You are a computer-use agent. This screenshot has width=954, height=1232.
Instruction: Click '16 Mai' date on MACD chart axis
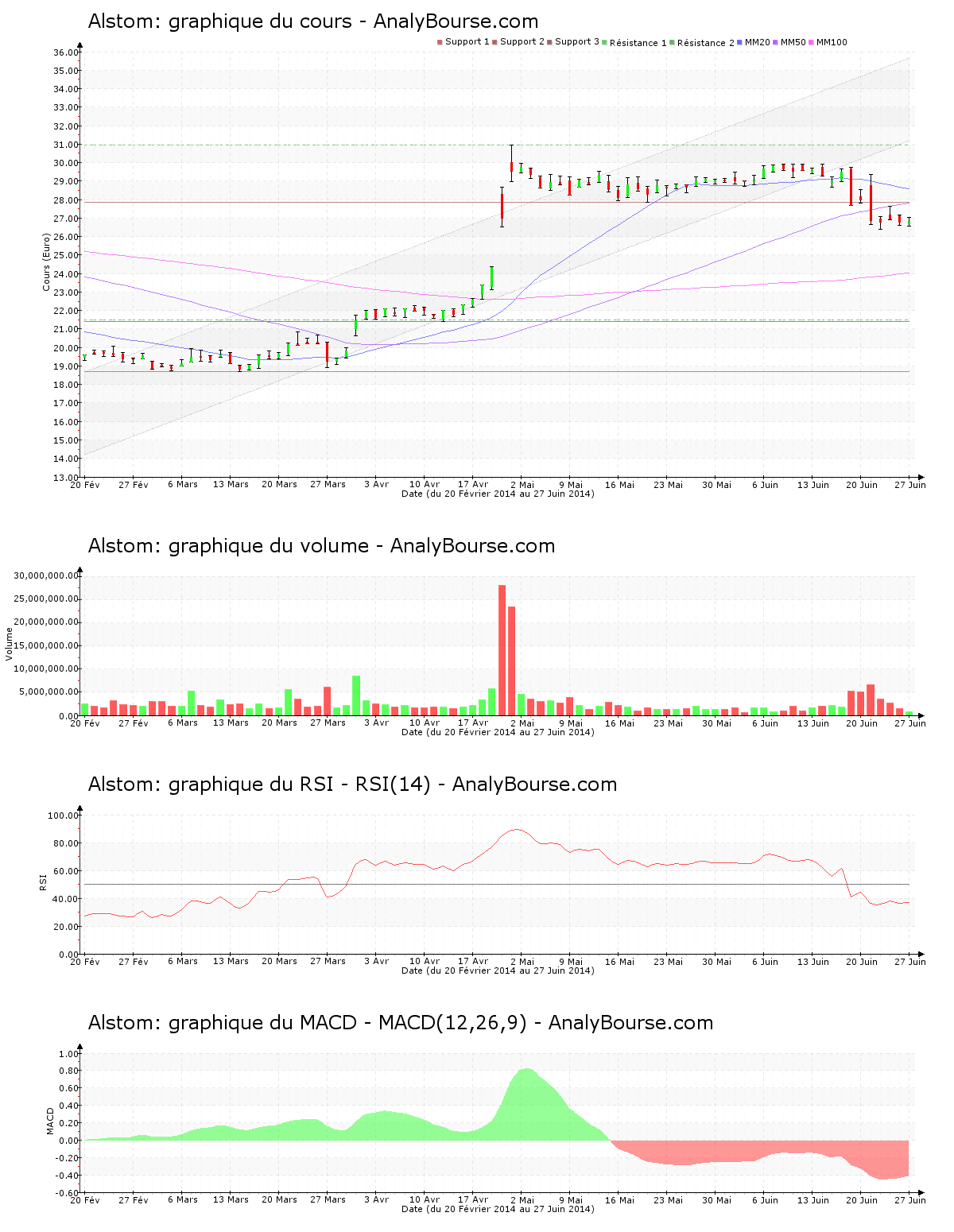[x=619, y=1199]
